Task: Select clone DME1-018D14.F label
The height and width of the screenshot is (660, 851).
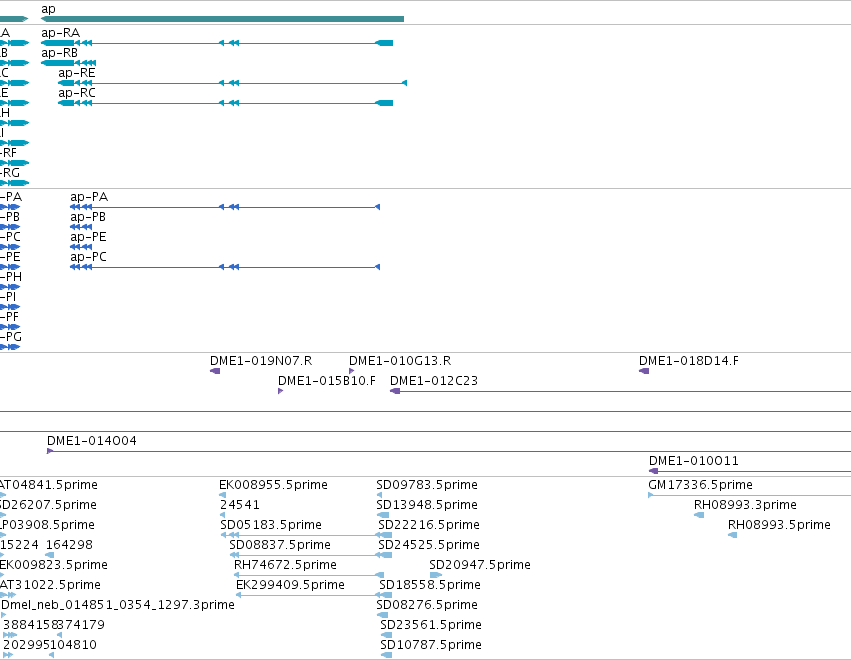Action: tap(688, 361)
